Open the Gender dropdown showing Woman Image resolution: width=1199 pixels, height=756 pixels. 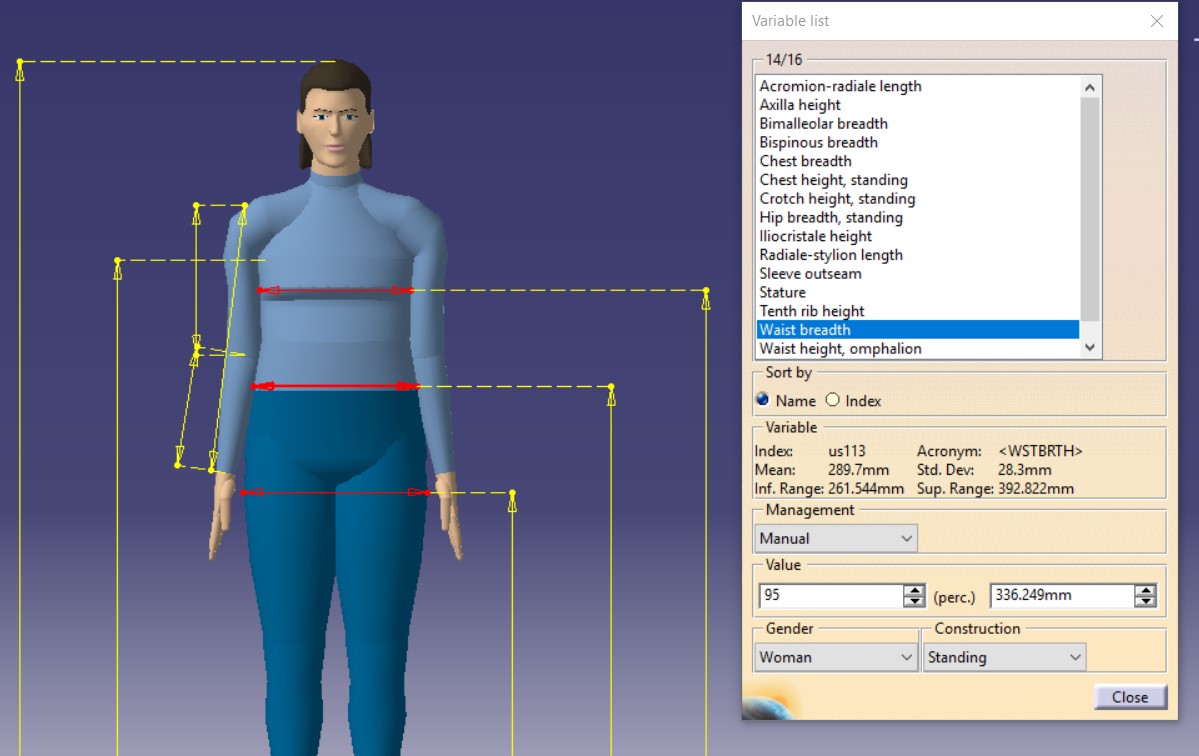[x=835, y=657]
